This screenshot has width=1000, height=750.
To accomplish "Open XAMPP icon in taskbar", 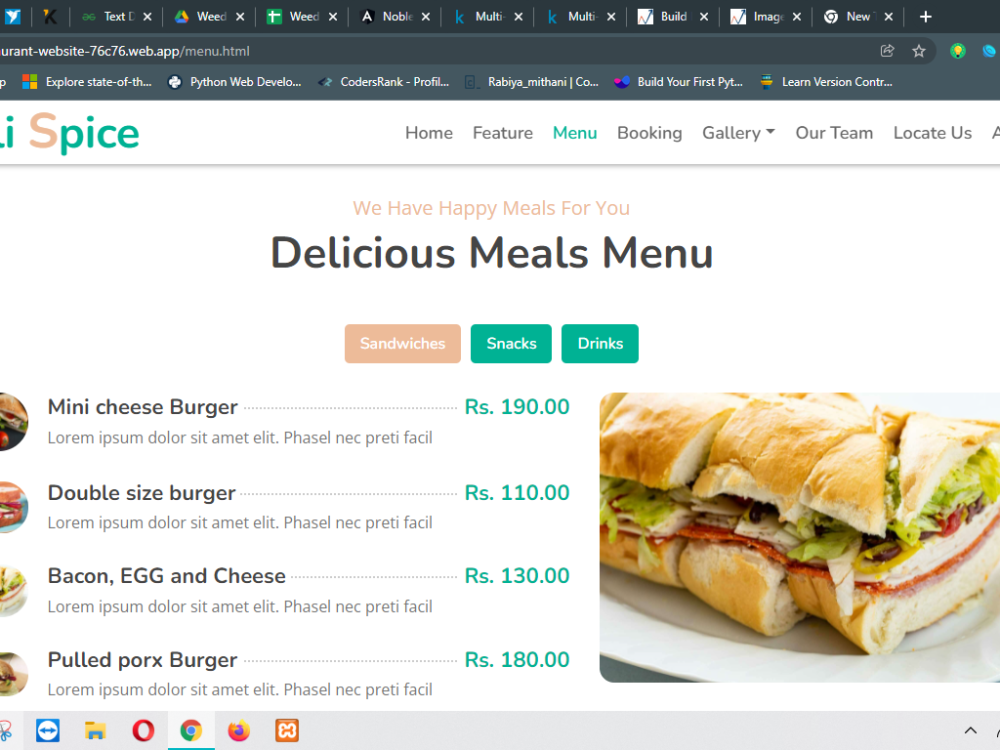I will click(287, 730).
